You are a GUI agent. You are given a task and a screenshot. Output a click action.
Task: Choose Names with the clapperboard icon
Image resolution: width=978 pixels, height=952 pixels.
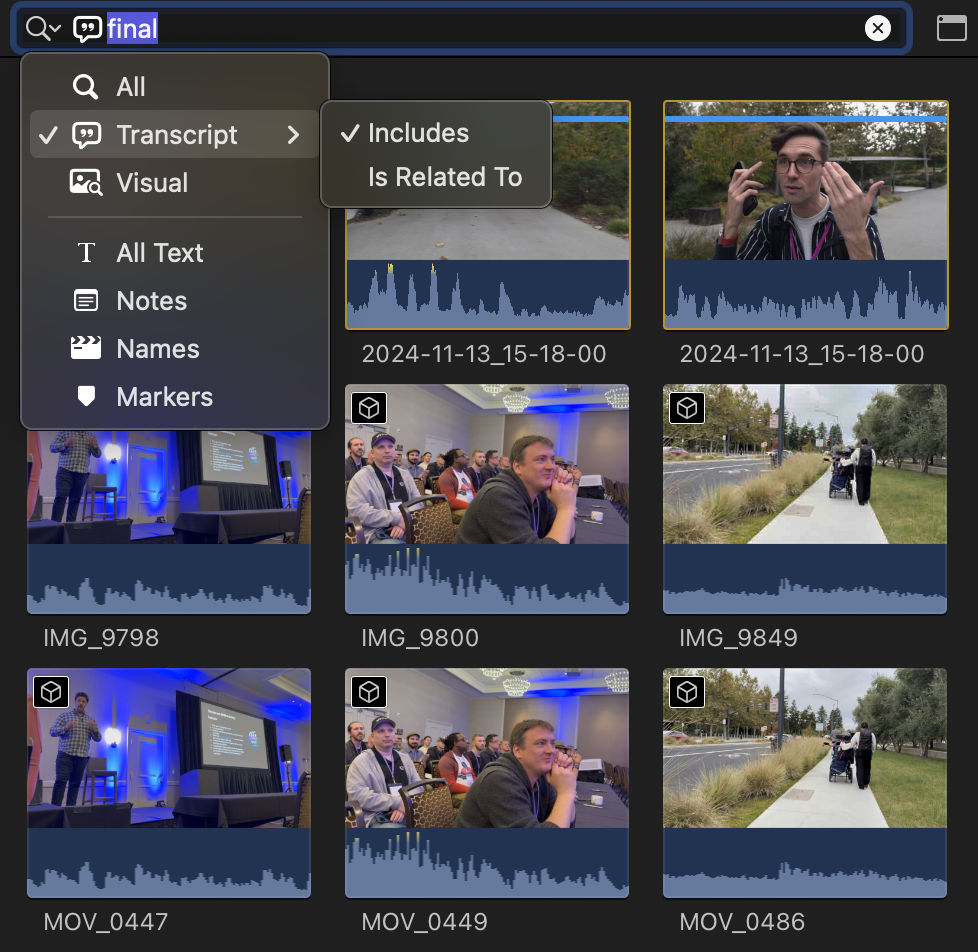157,349
